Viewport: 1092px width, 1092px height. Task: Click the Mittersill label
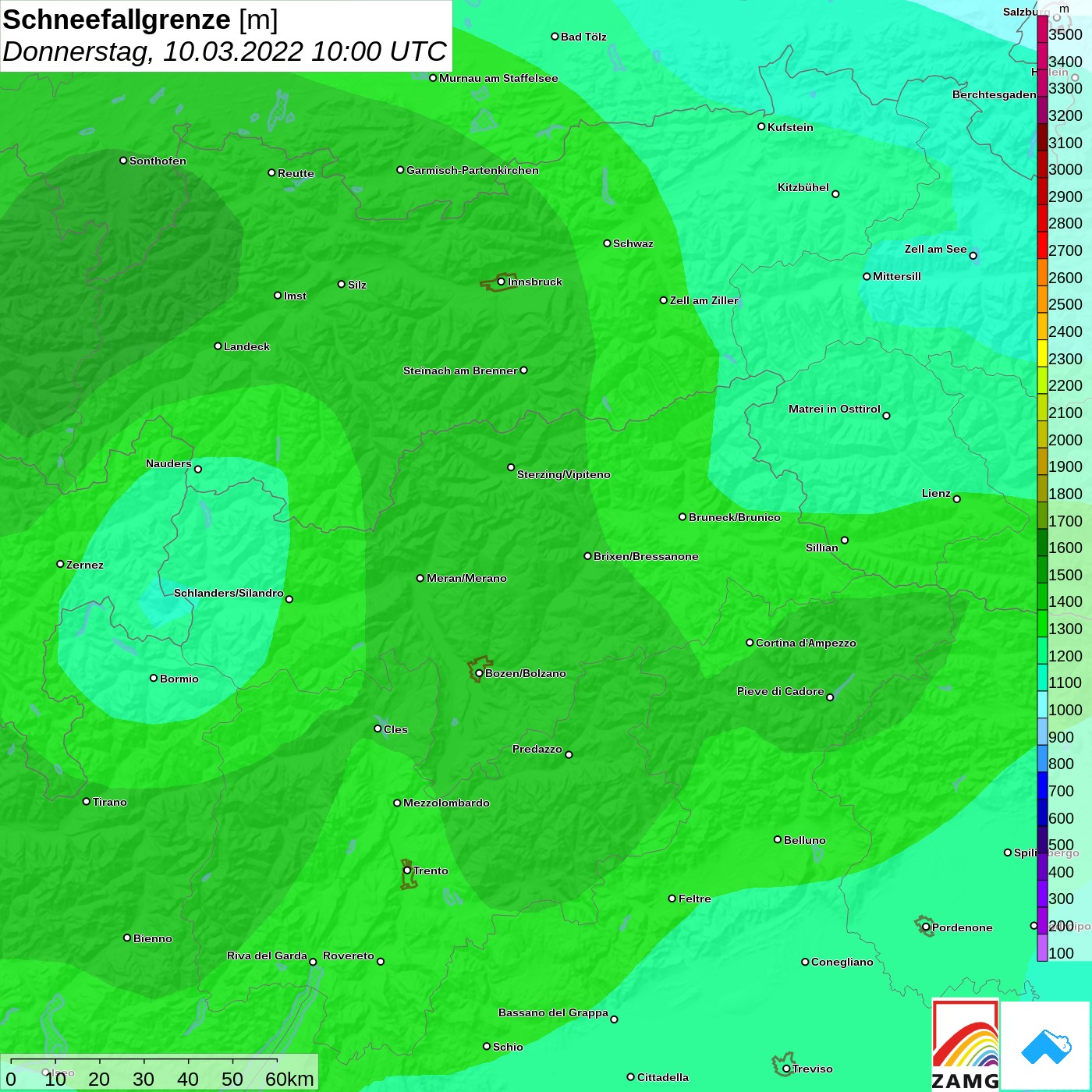pos(897,276)
